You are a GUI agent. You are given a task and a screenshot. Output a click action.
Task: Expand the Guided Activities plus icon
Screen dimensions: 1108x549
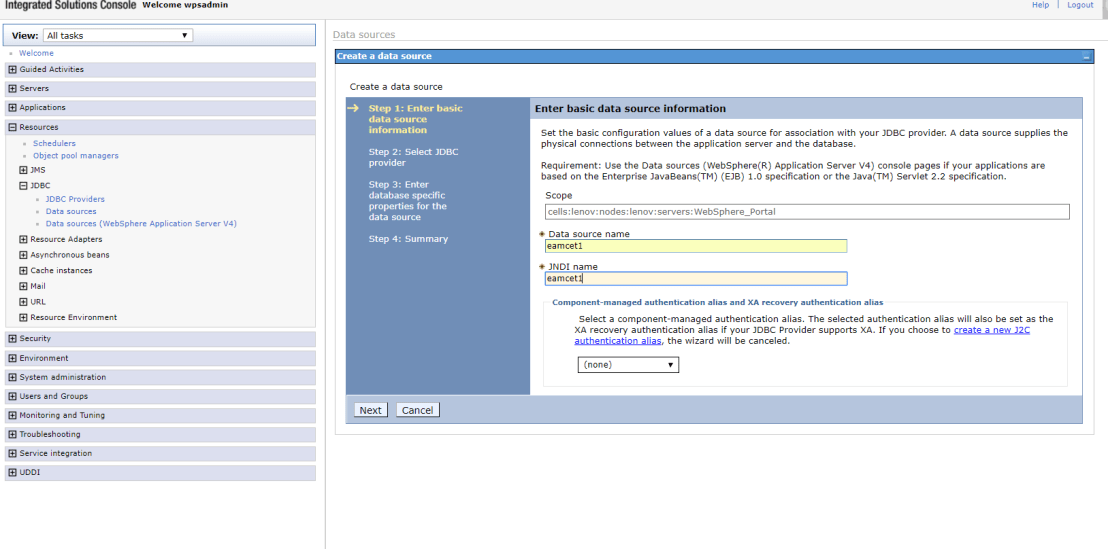click(x=12, y=70)
